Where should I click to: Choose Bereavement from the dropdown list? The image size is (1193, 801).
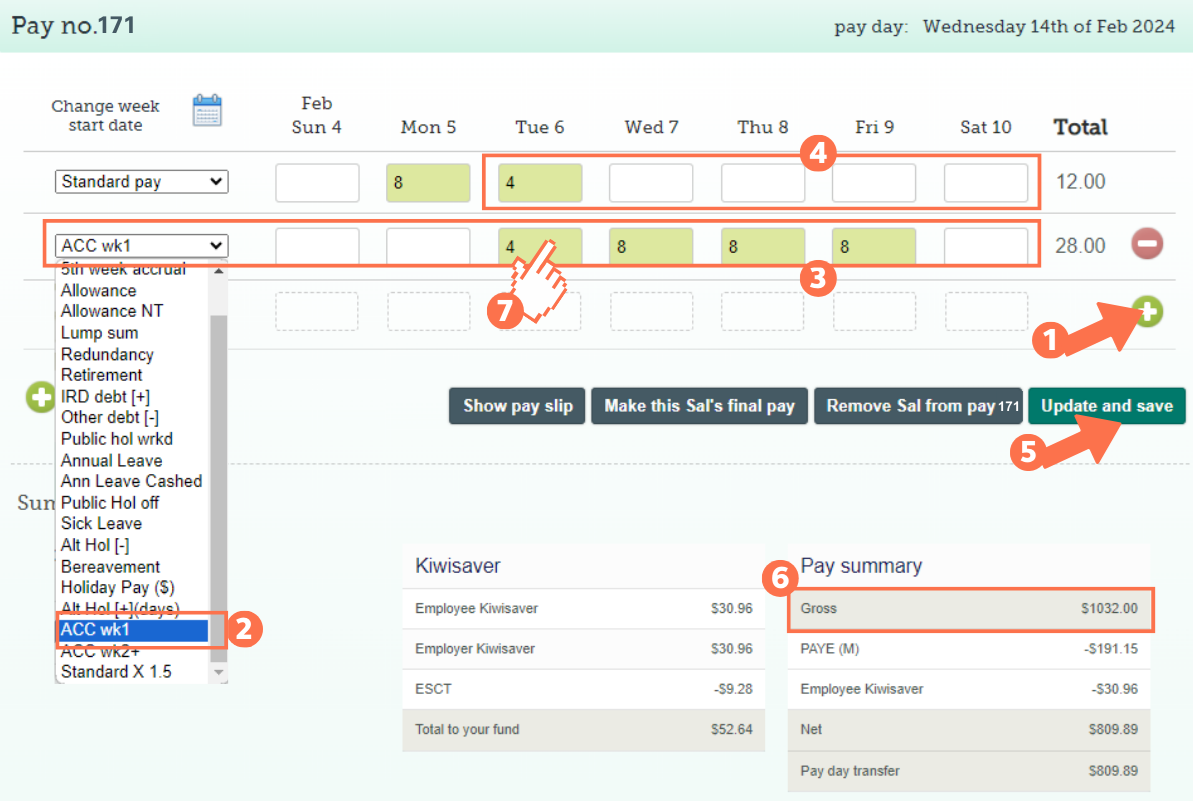[110, 567]
